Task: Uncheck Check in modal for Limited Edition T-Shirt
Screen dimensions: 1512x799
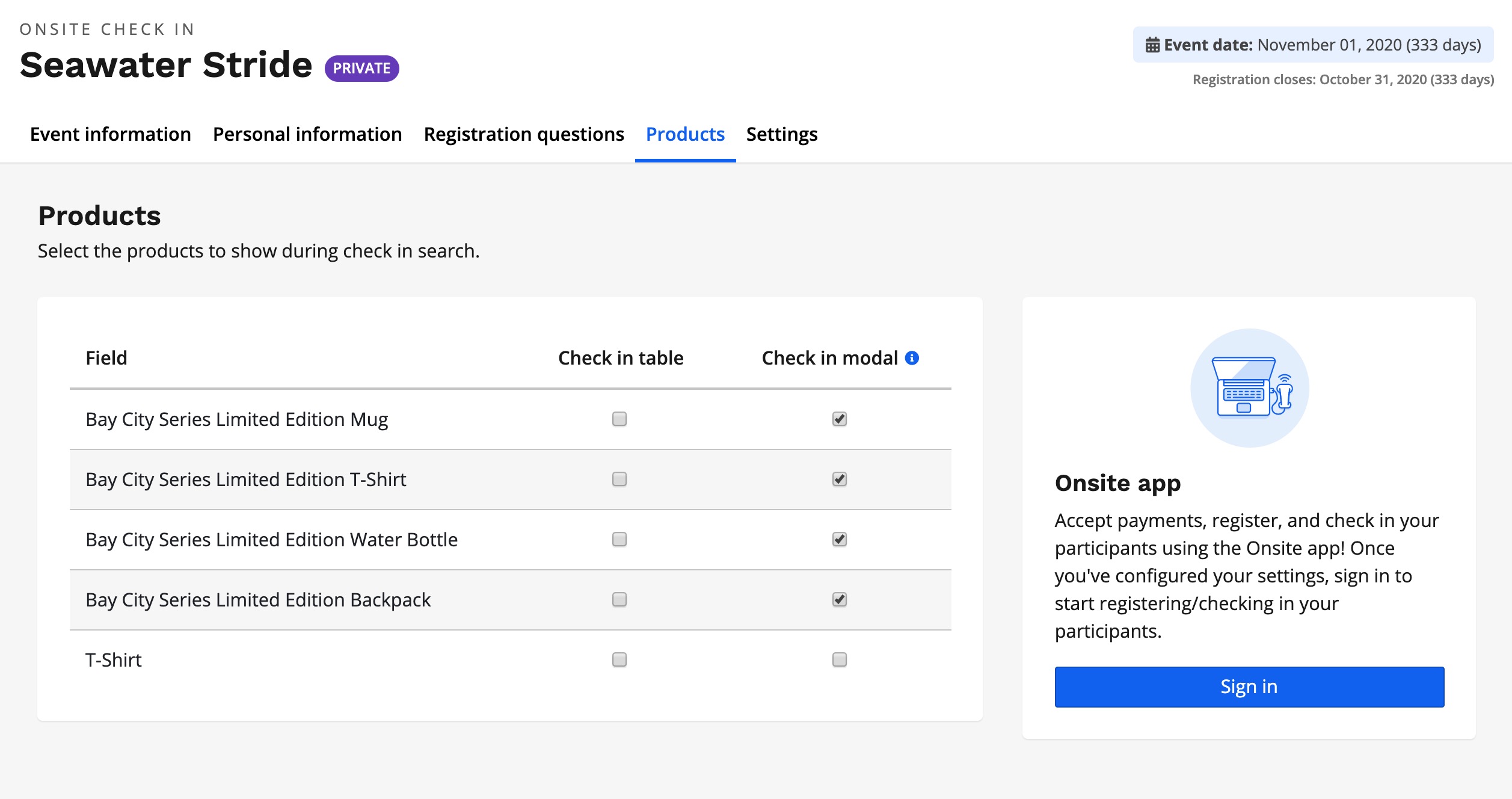Action: point(839,479)
